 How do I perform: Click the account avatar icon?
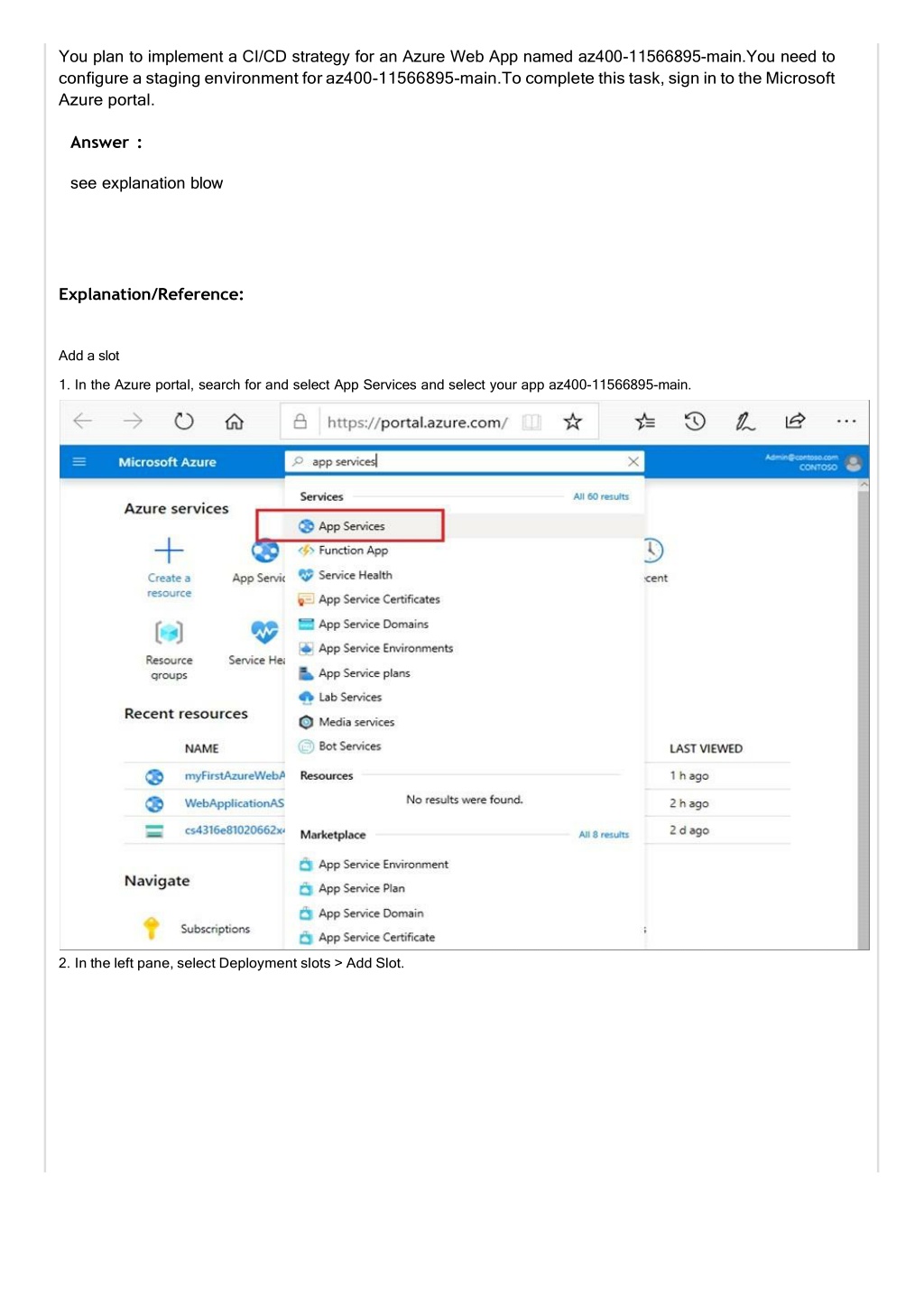854,463
